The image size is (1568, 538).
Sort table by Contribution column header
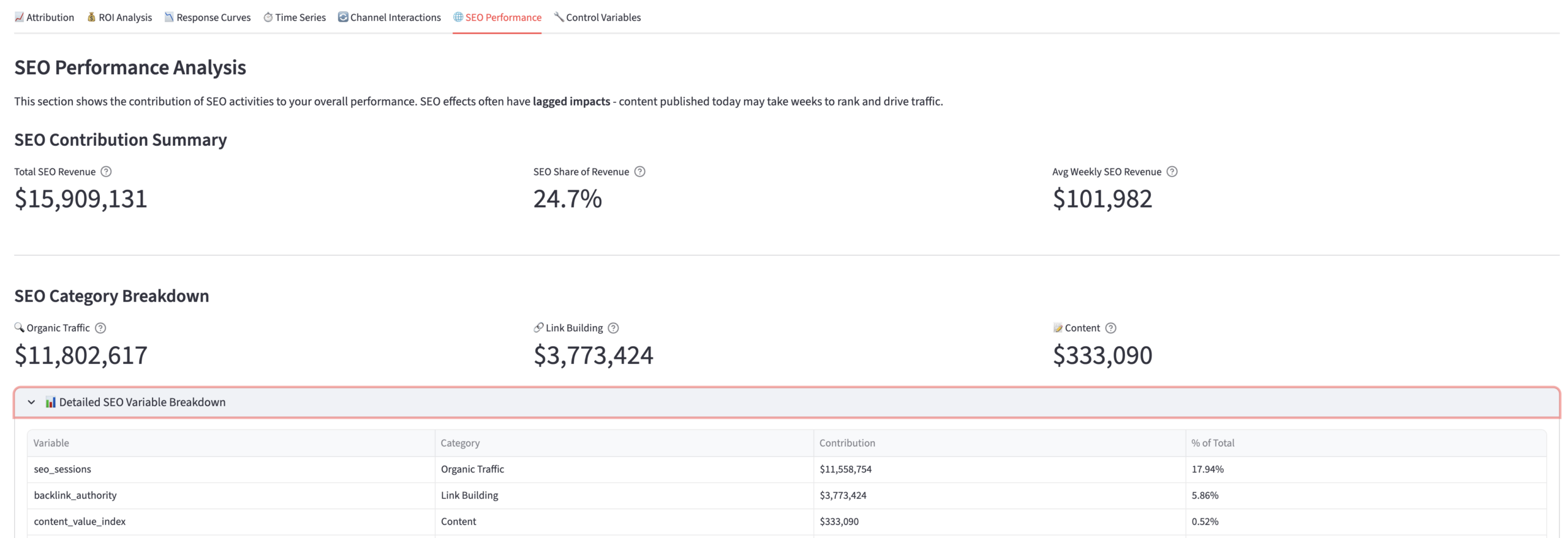[847, 443]
